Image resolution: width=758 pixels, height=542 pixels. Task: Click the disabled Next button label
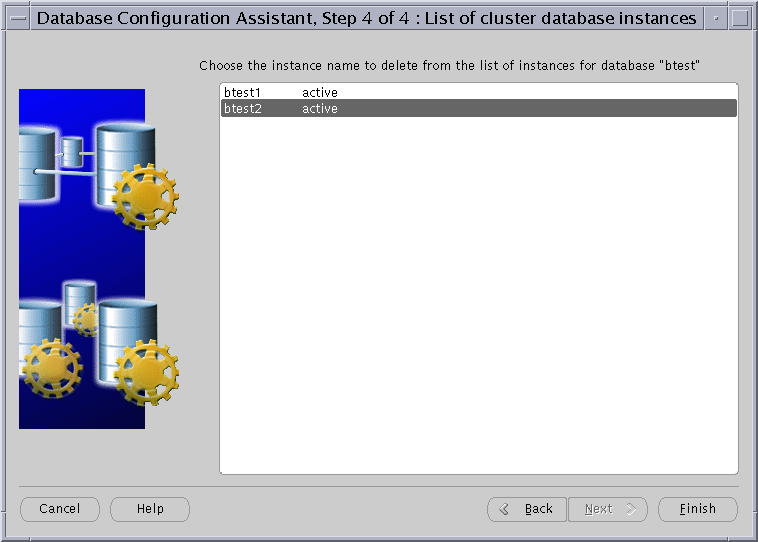pos(598,509)
